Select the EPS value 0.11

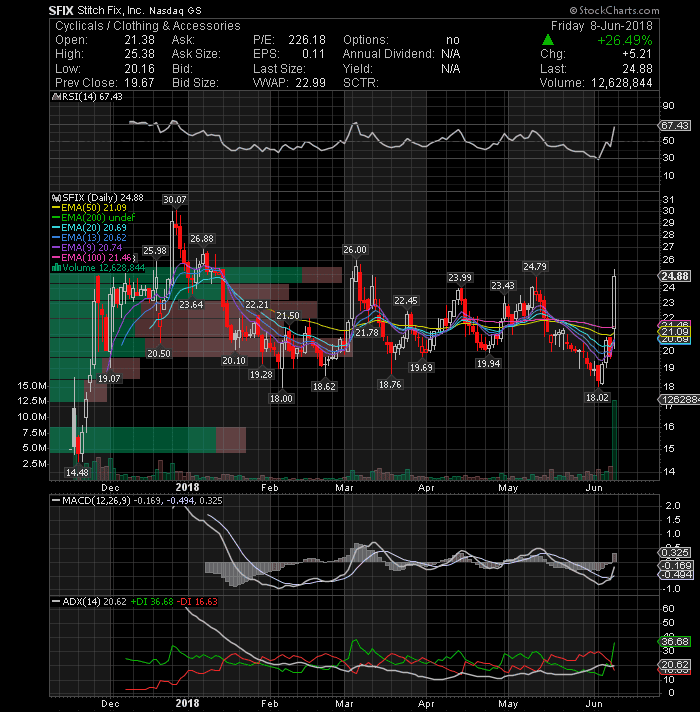pos(314,54)
